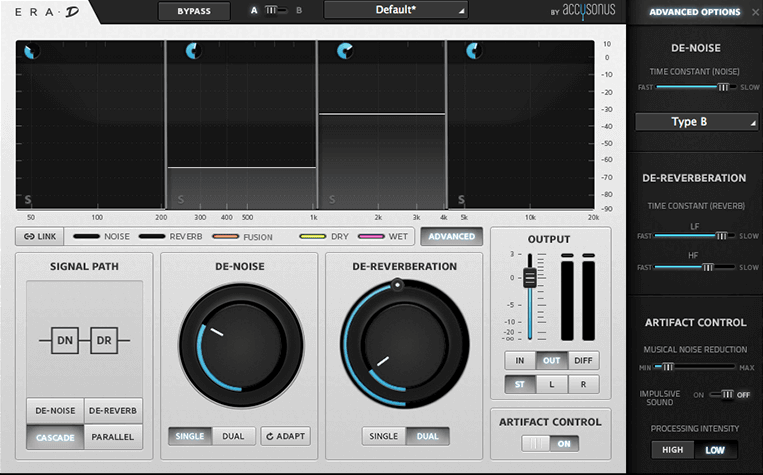Click the ADAPT refresh icon button

(286, 436)
